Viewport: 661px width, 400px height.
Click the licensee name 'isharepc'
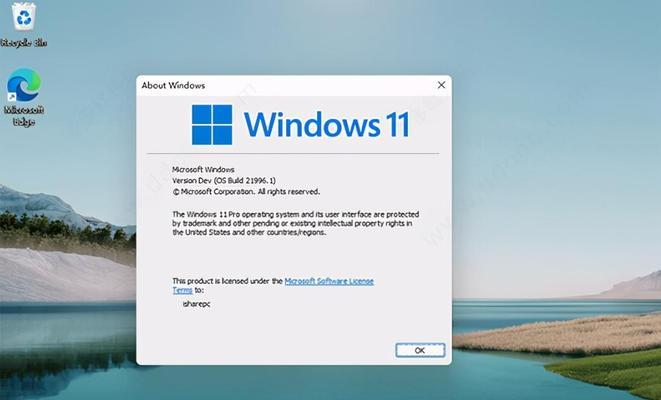(x=196, y=303)
